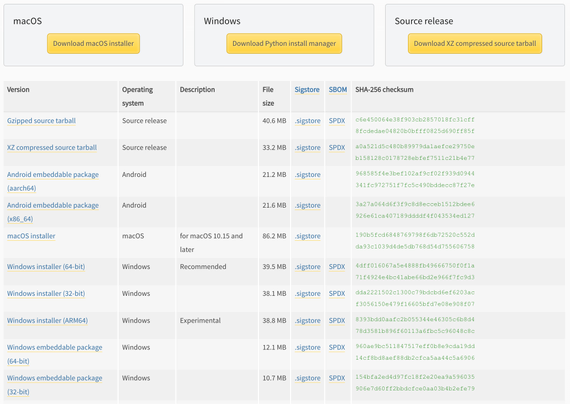The image size is (570, 404).
Task: Open the SBOM column header link
Action: pos(338,89)
